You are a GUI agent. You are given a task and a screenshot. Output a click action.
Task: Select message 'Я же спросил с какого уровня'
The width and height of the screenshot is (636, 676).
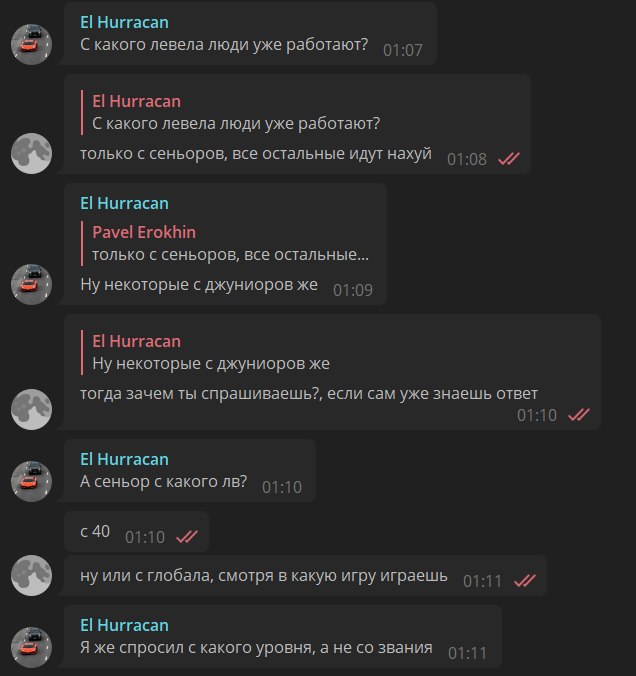(x=283, y=636)
